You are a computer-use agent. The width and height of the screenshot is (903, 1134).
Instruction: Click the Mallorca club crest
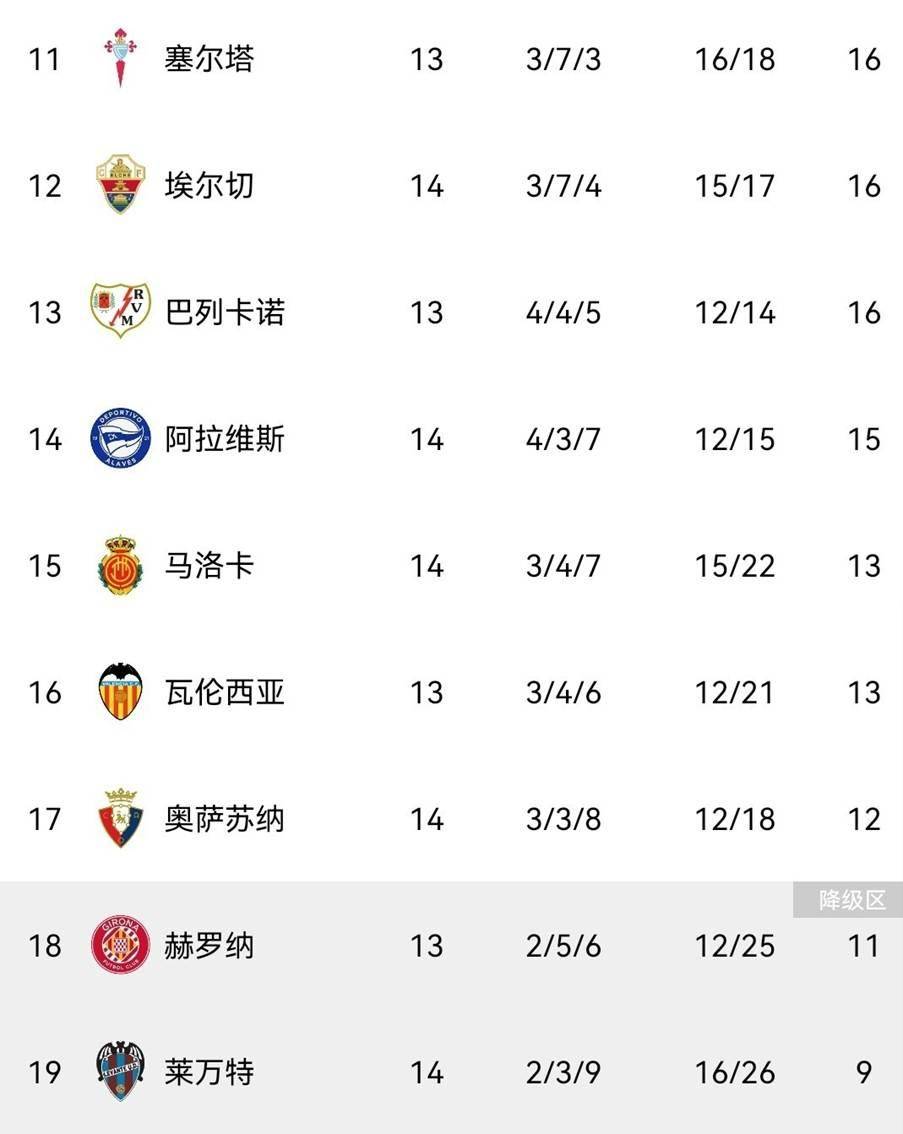(x=120, y=566)
